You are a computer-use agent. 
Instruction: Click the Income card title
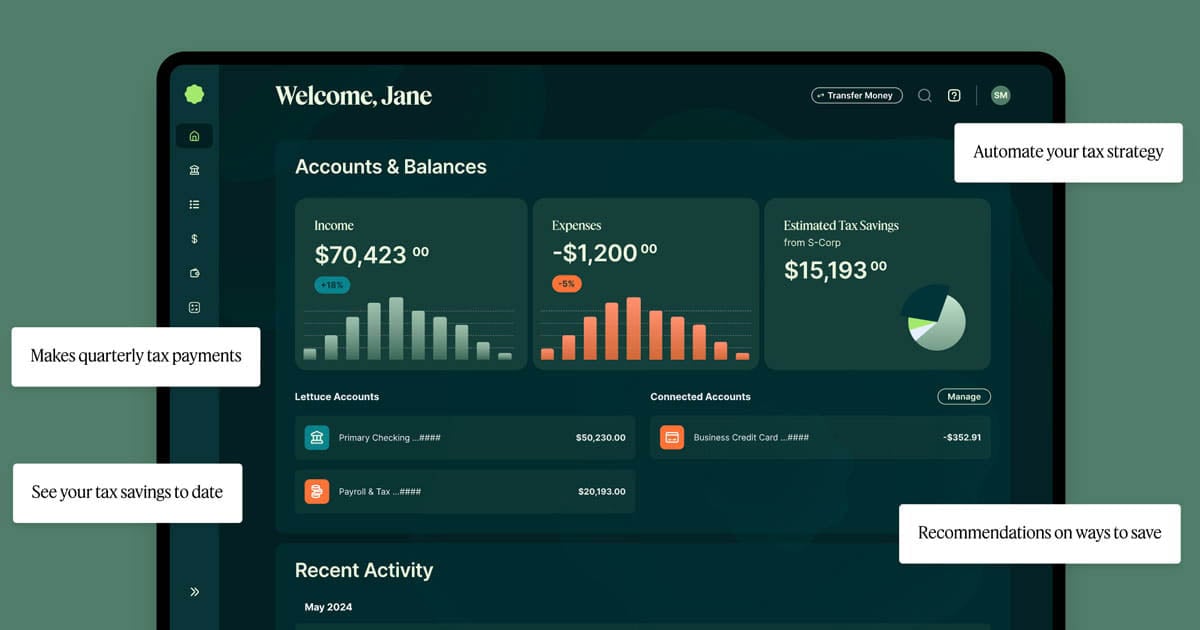(x=334, y=226)
